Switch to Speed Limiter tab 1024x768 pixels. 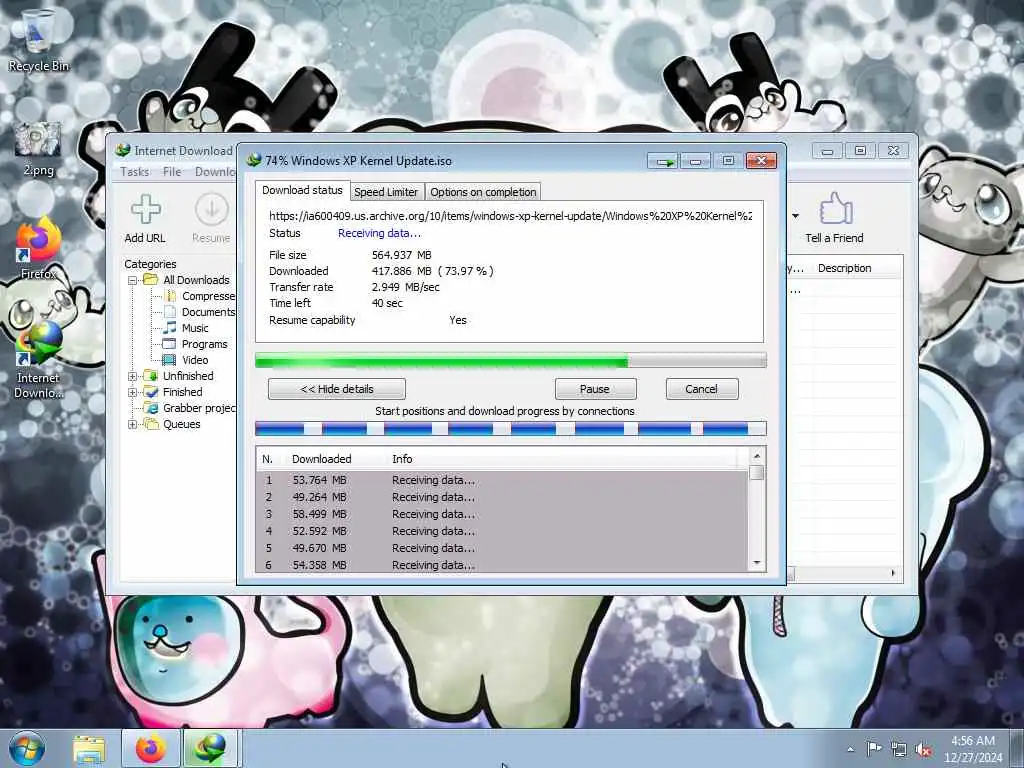point(386,192)
